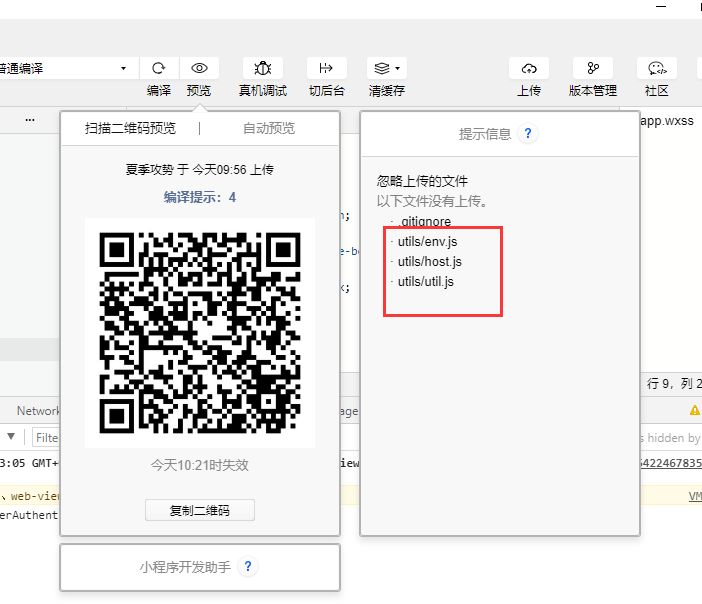The image size is (702, 604).
Task: Click help icon next to 小程序开发助手
Action: coord(248,566)
